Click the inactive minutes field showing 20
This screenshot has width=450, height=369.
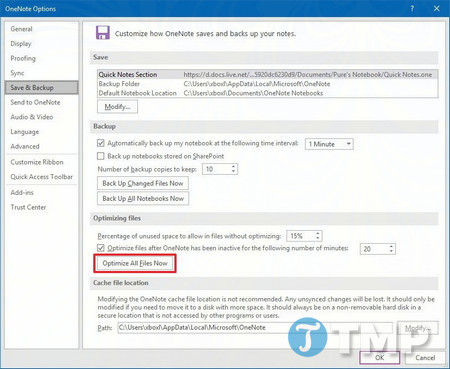(x=374, y=249)
